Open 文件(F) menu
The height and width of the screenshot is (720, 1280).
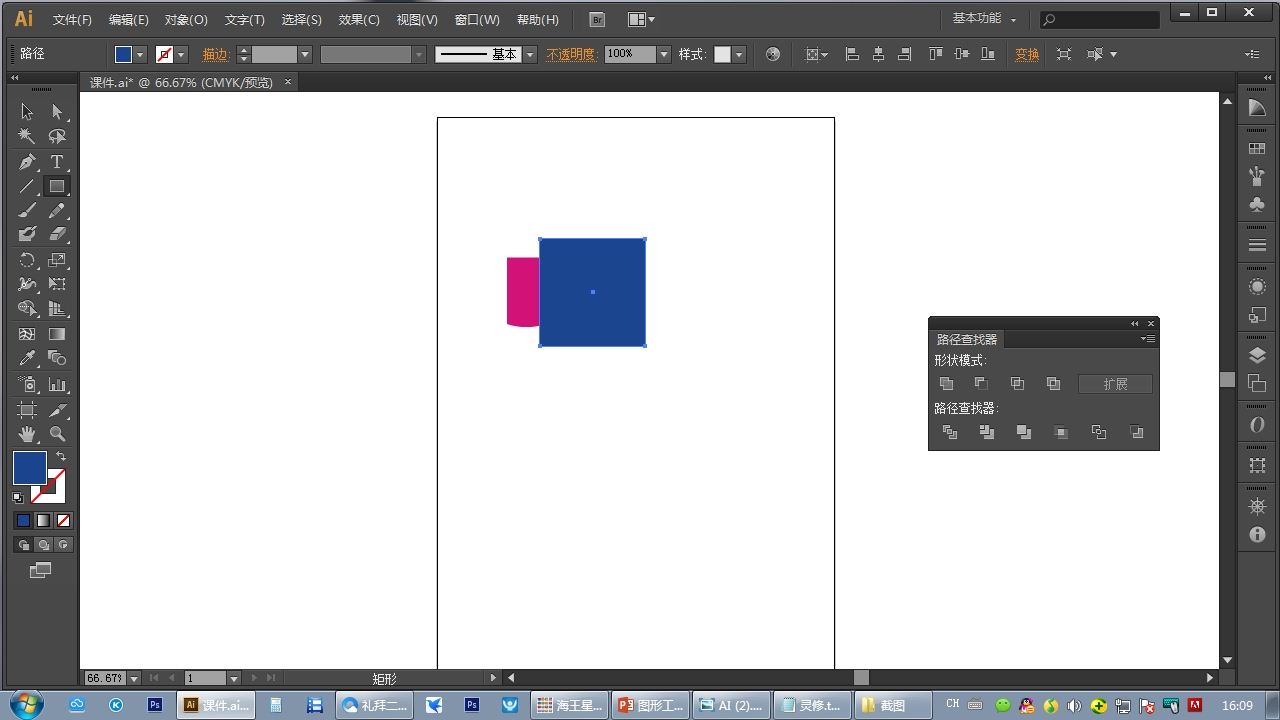point(72,20)
